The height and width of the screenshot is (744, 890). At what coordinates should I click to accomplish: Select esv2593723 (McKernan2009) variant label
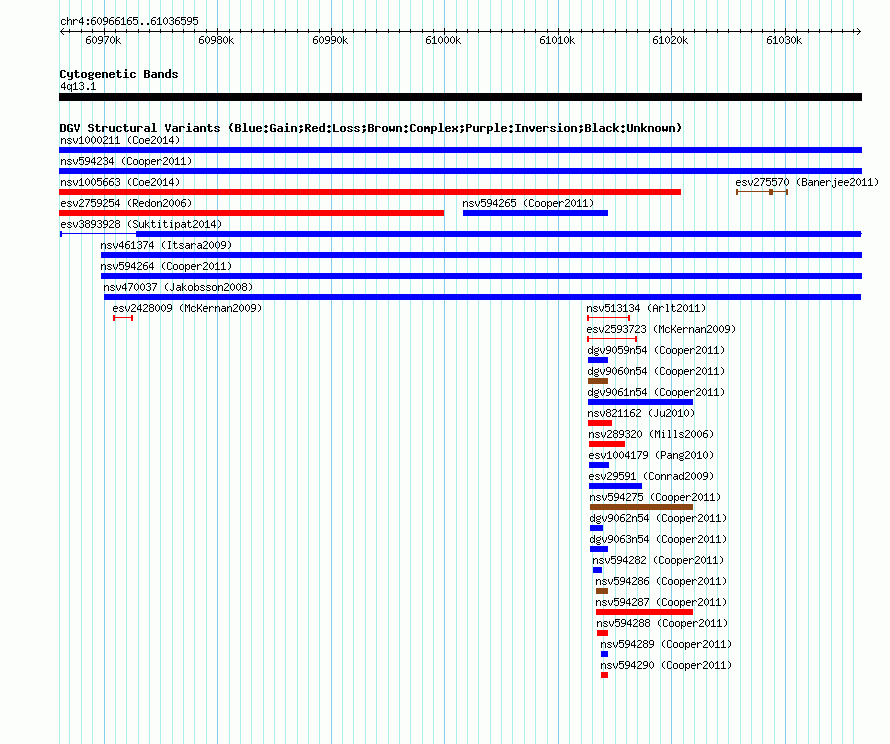click(x=661, y=329)
